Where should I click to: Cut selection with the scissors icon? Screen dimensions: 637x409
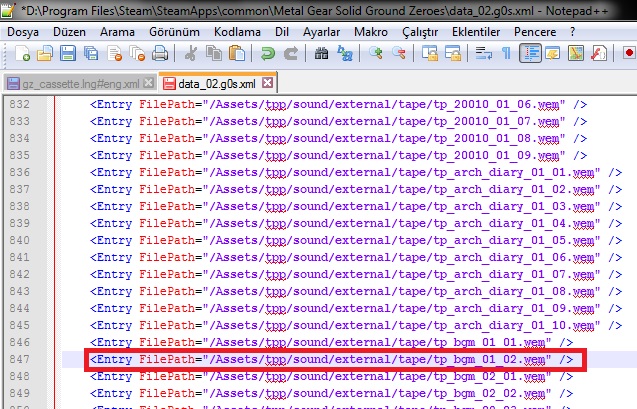coord(190,53)
